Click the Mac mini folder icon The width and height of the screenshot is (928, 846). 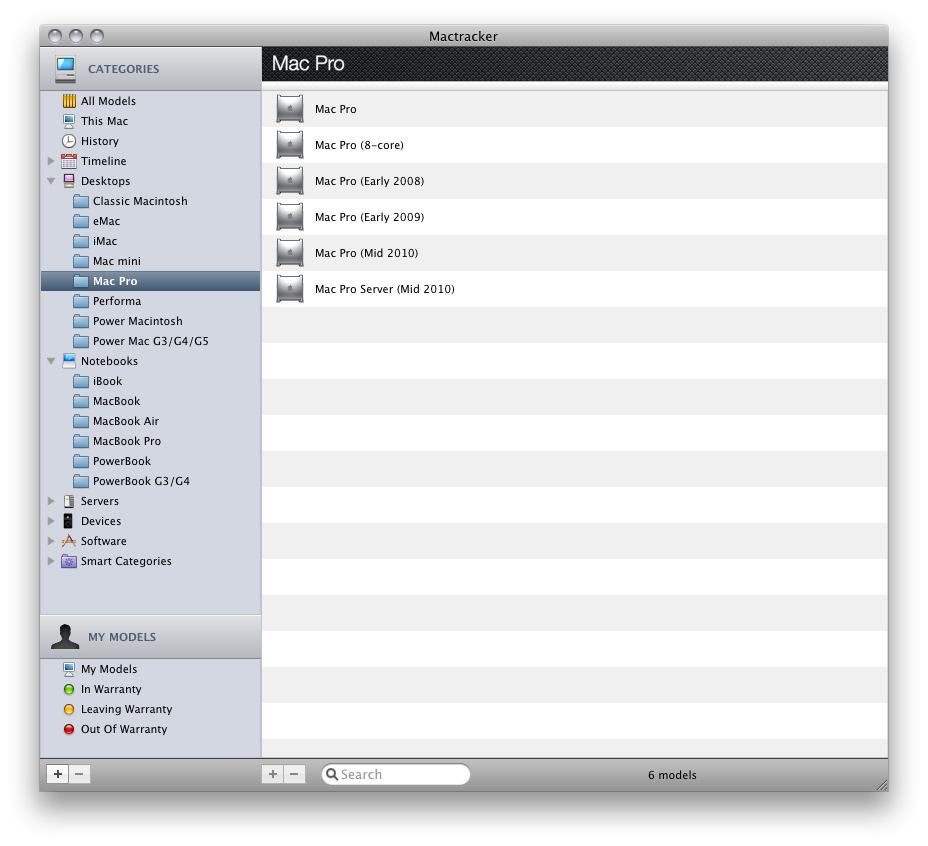(x=81, y=261)
